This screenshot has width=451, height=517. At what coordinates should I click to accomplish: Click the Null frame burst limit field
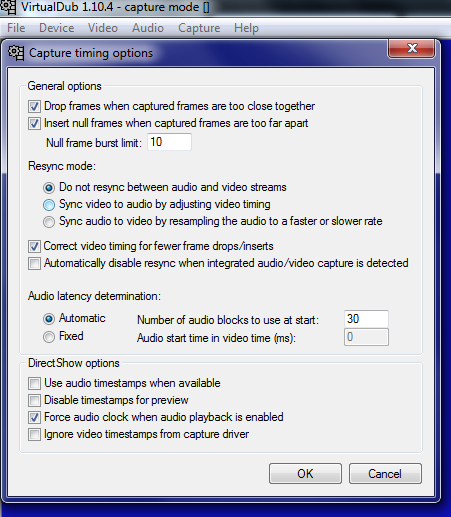(x=169, y=142)
